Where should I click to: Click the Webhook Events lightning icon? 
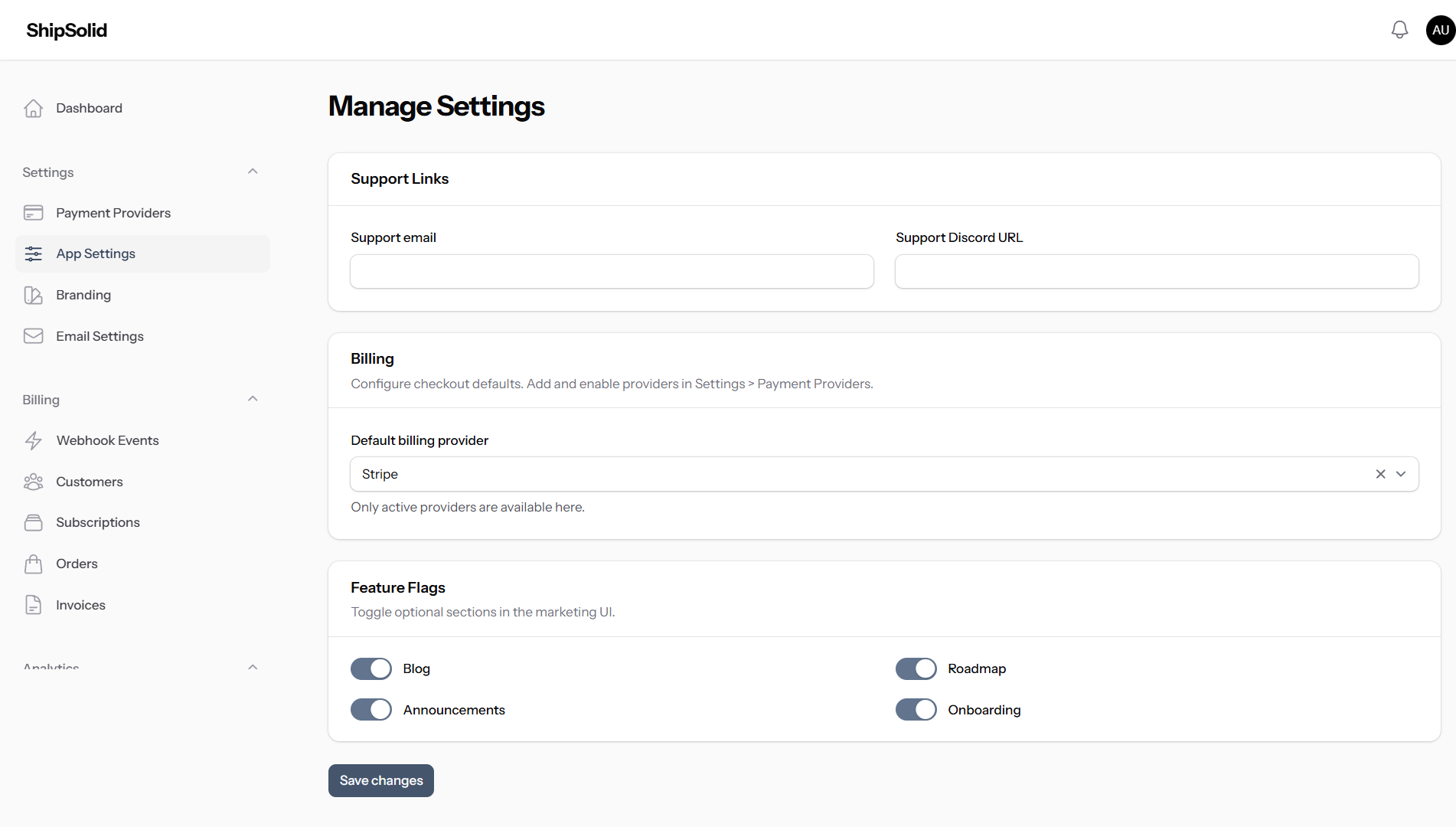click(33, 441)
